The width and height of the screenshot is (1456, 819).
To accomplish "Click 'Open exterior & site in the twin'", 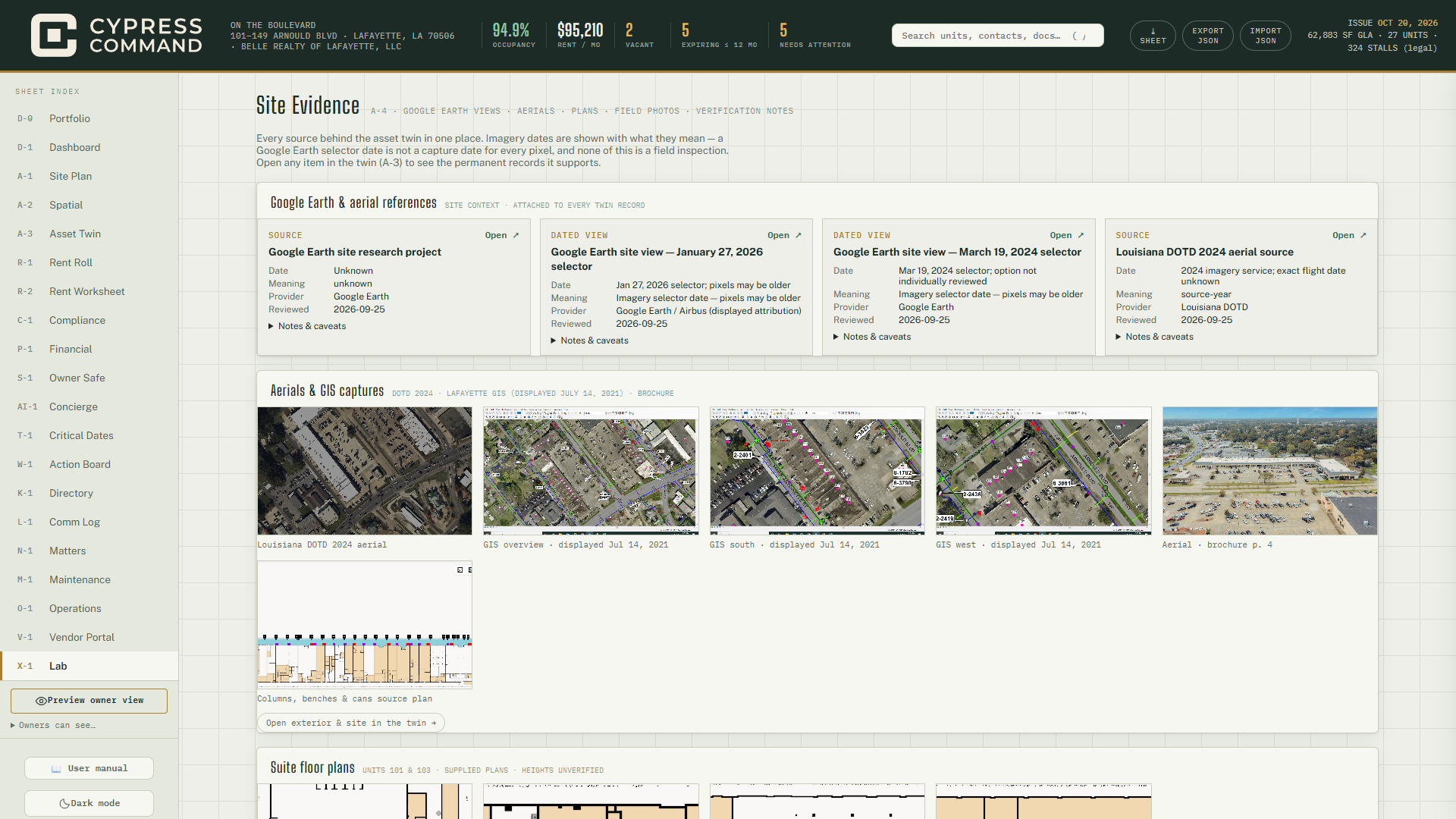I will pos(351,723).
